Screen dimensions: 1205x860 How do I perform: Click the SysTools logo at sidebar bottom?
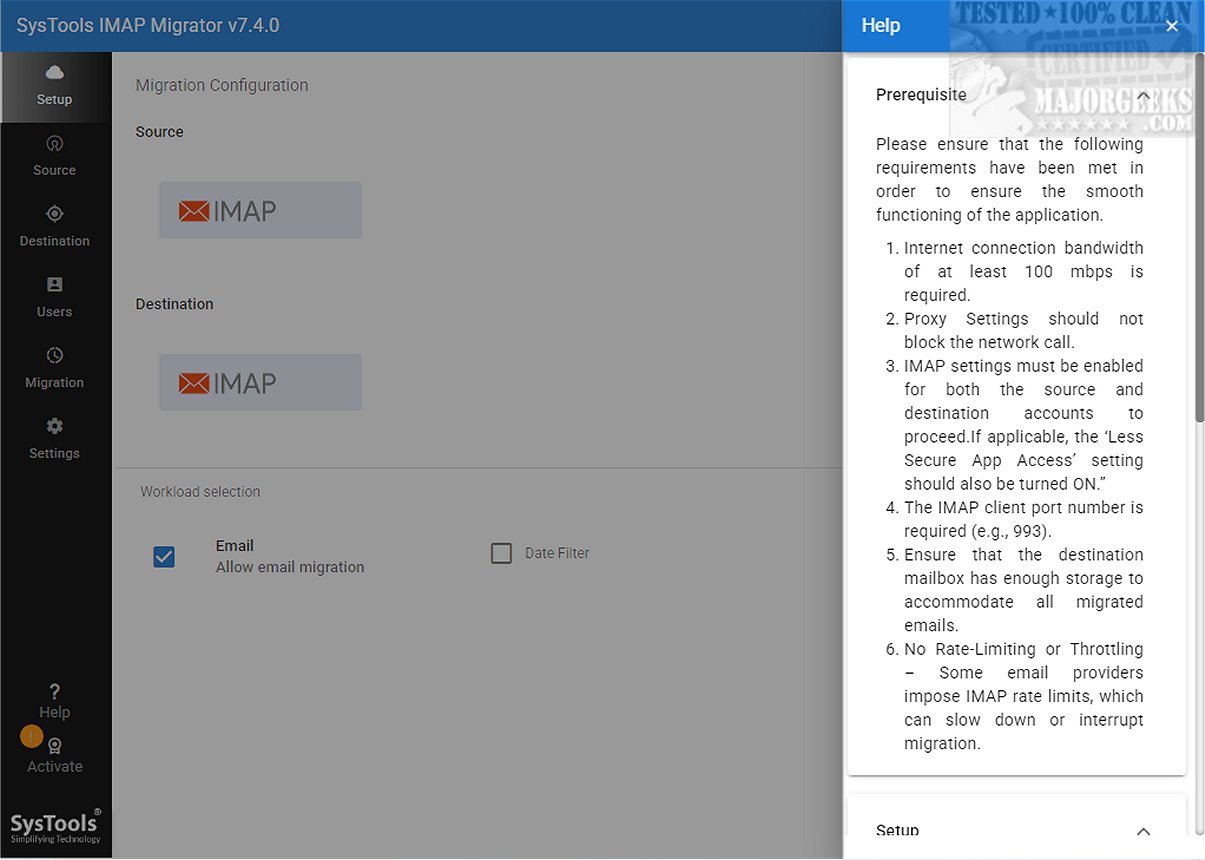pos(56,826)
